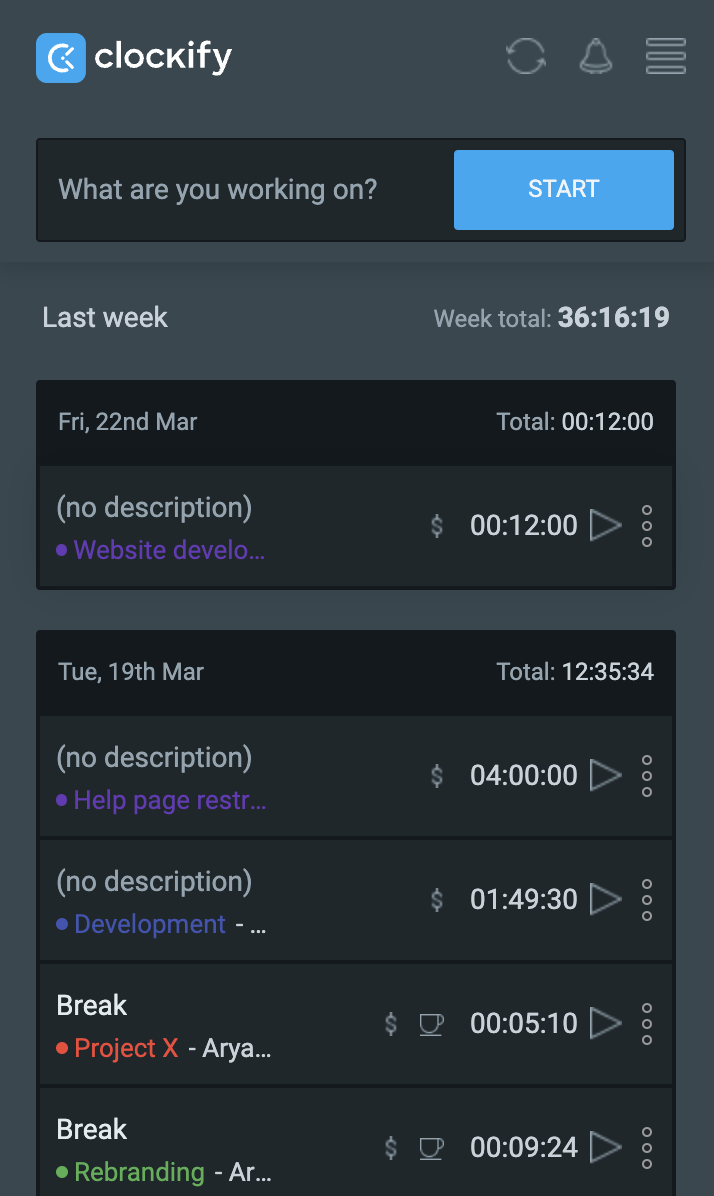Image resolution: width=714 pixels, height=1196 pixels.
Task: Toggle billable on the Help page entry
Action: click(437, 776)
